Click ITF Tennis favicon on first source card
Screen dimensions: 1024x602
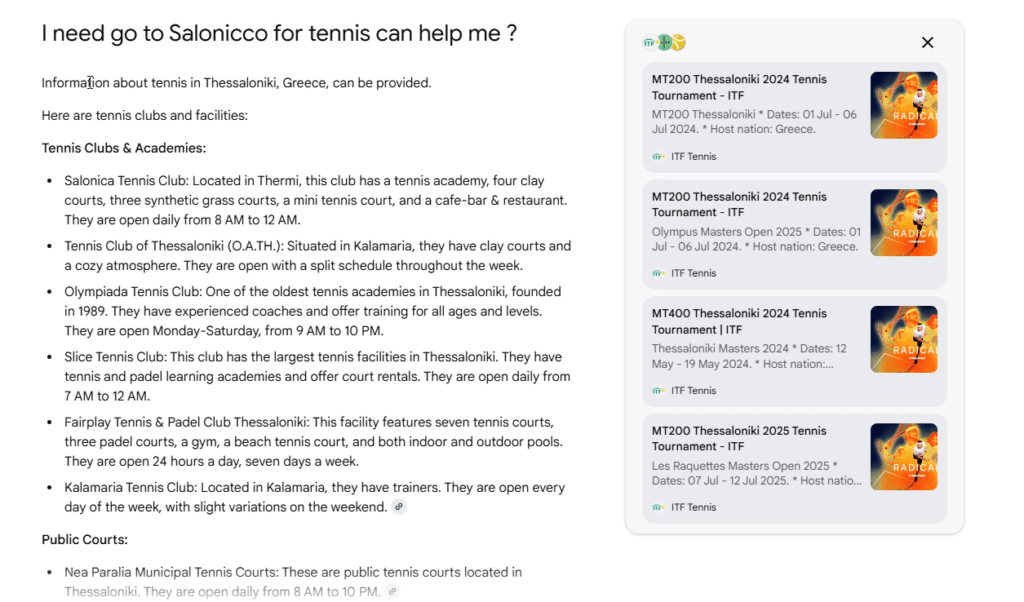pyautogui.click(x=658, y=157)
